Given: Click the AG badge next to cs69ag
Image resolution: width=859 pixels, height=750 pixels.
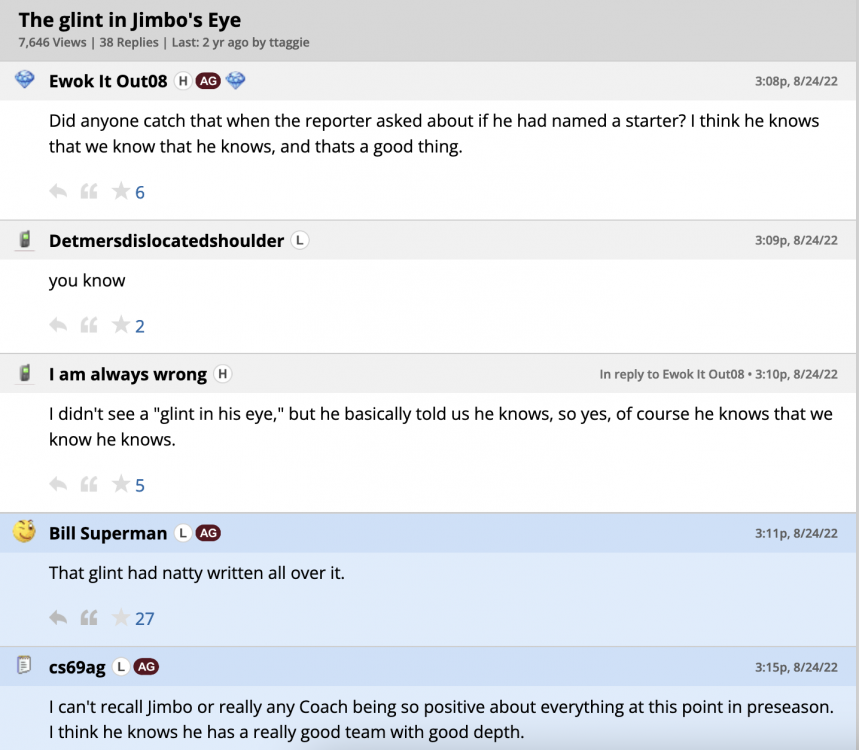Looking at the screenshot, I should (x=146, y=667).
